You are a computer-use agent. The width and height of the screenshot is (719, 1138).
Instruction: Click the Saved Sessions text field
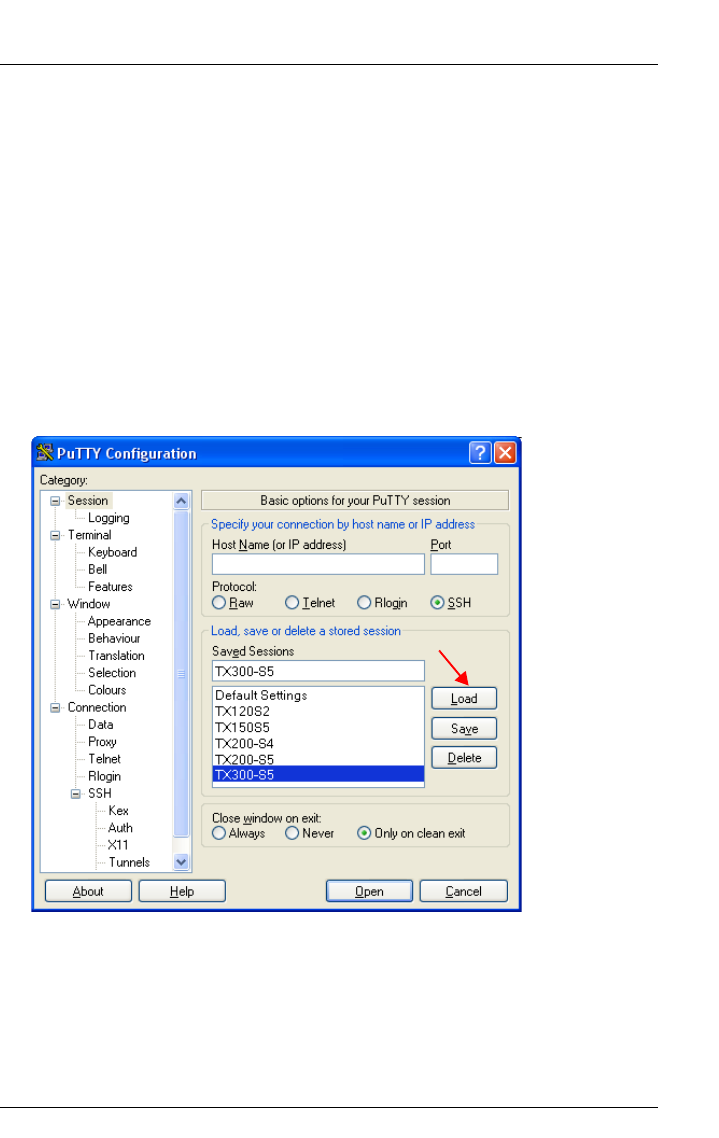pyautogui.click(x=319, y=671)
